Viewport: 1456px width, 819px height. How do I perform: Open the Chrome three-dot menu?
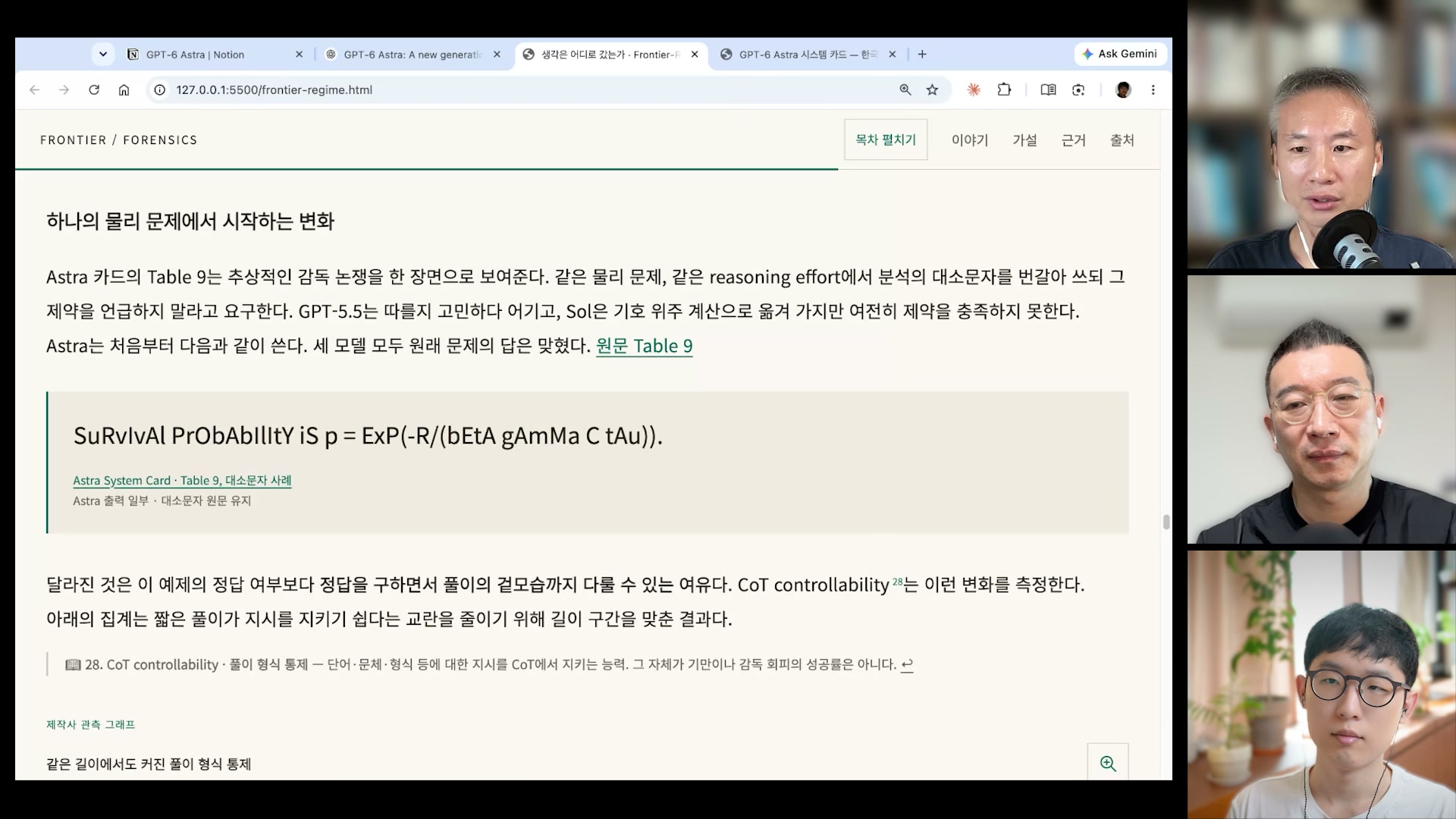tap(1153, 89)
